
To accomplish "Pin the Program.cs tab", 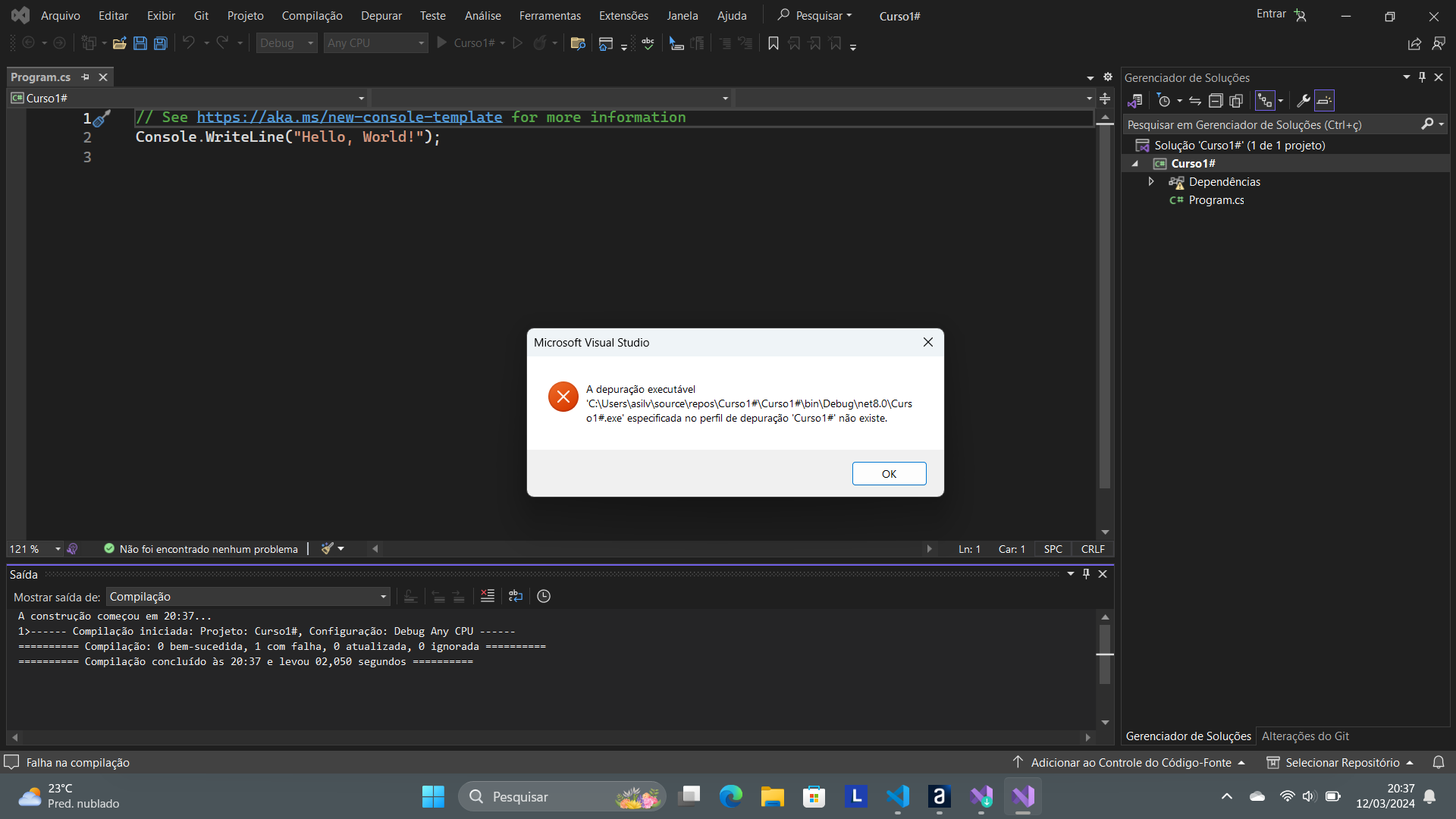I will (x=86, y=77).
